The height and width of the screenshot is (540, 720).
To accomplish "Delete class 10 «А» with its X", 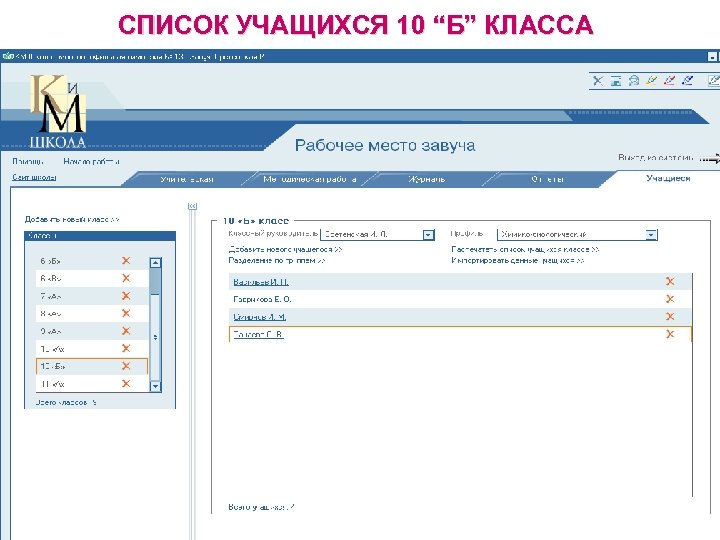I will (126, 348).
